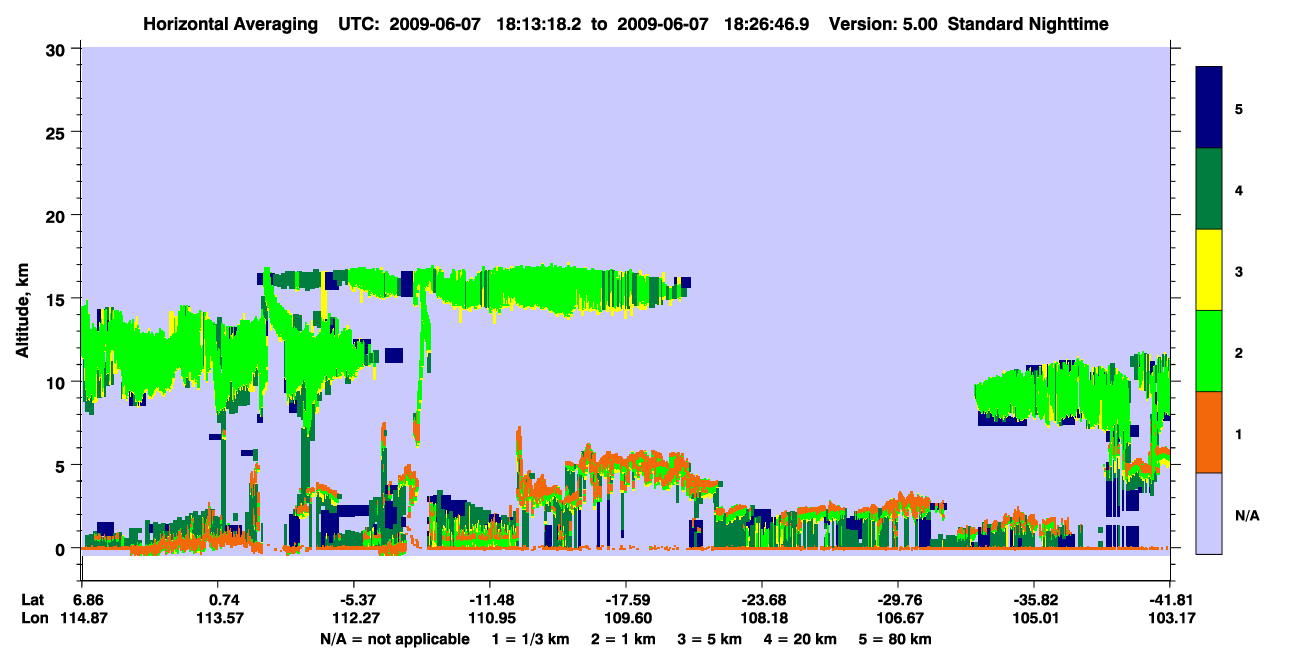Click the bright green color bar segment labeled 2

tap(1209, 351)
